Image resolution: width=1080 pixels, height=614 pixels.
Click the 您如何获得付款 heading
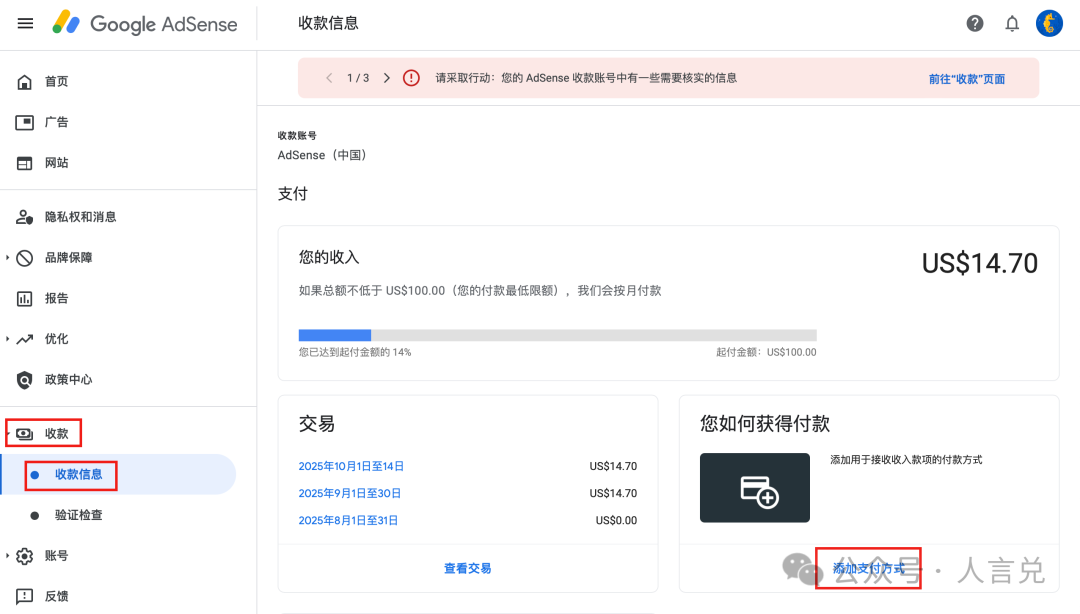coord(765,424)
